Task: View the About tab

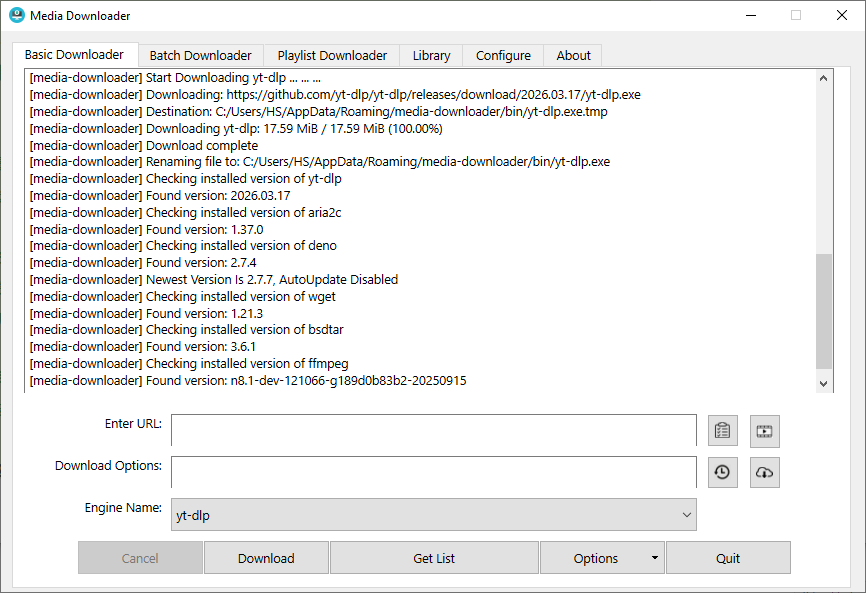Action: (572, 55)
